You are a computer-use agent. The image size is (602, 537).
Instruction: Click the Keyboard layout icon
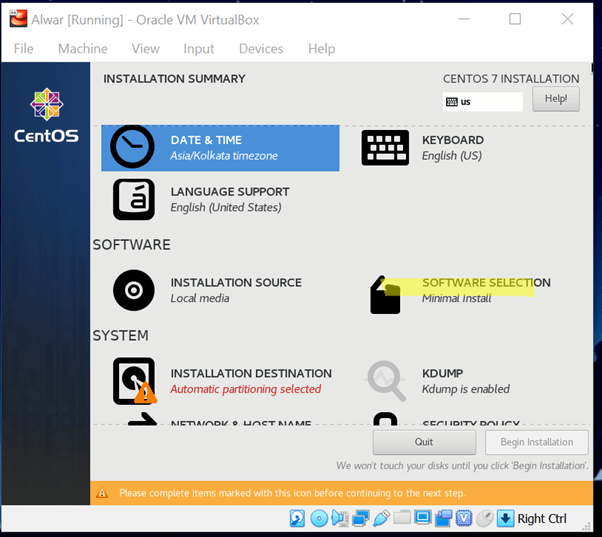click(385, 148)
